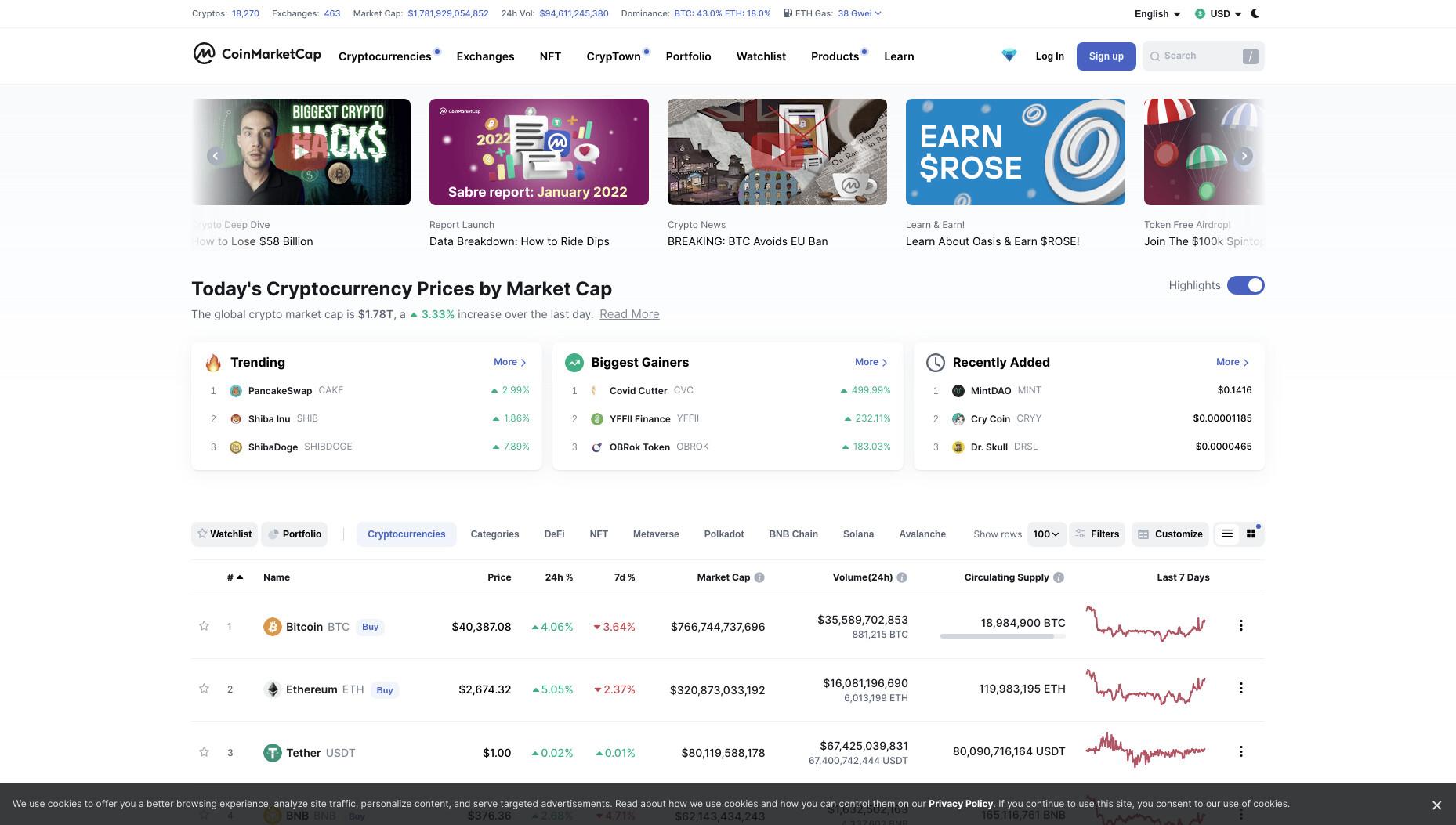The width and height of the screenshot is (1456, 825).
Task: Select list view layout icon
Action: [1227, 534]
